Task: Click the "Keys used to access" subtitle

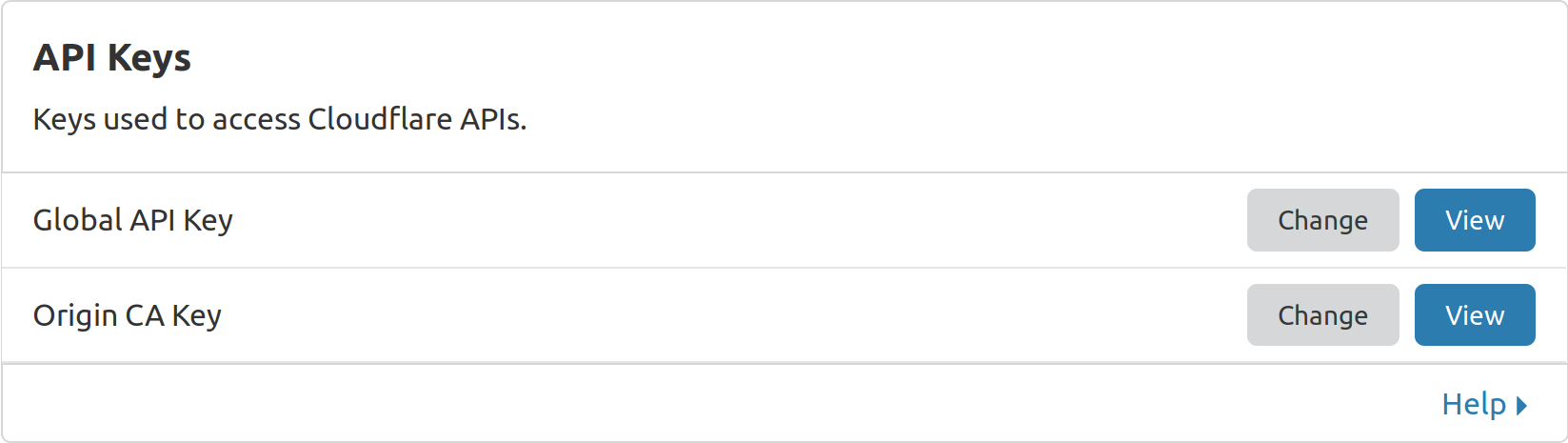Action: coord(167,119)
